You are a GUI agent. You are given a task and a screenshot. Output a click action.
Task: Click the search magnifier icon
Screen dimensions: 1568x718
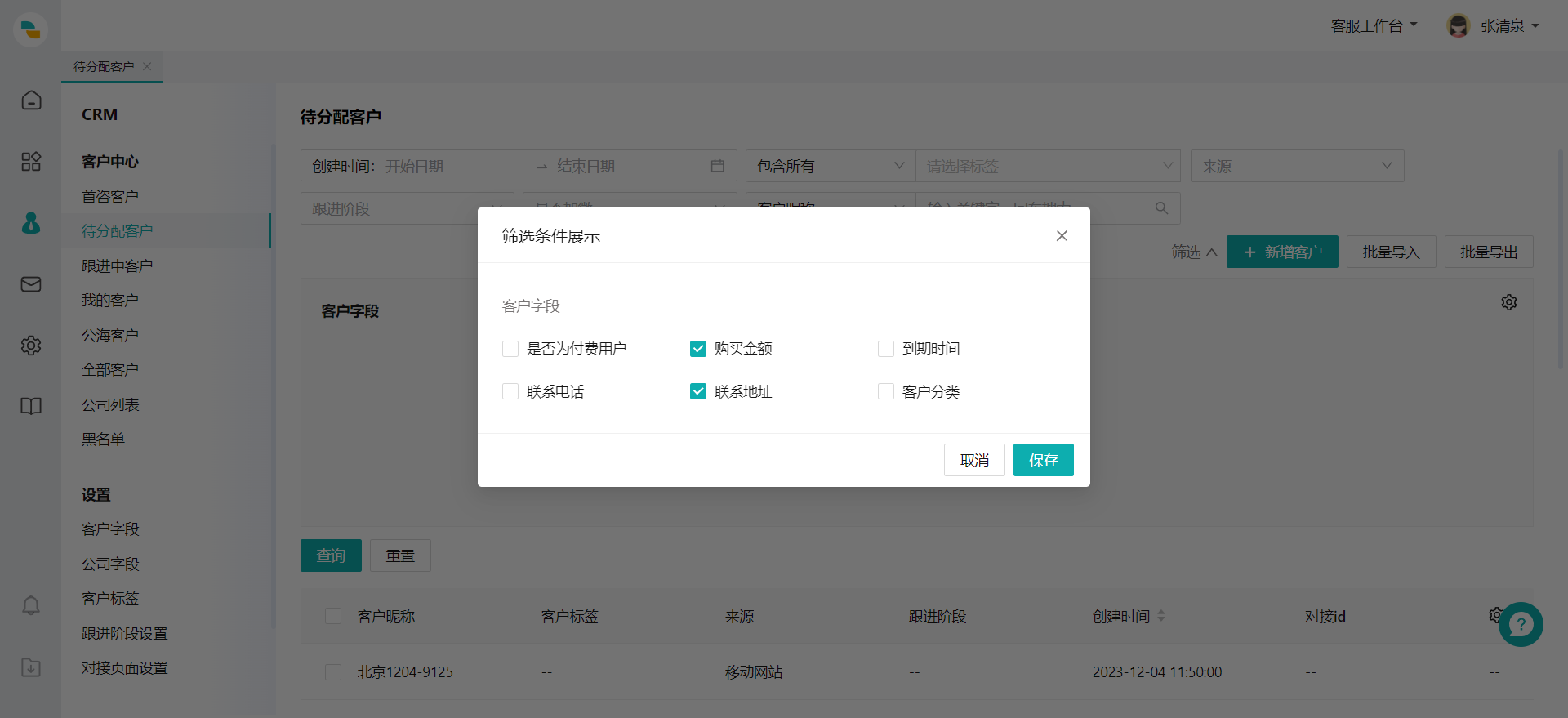tap(1161, 208)
